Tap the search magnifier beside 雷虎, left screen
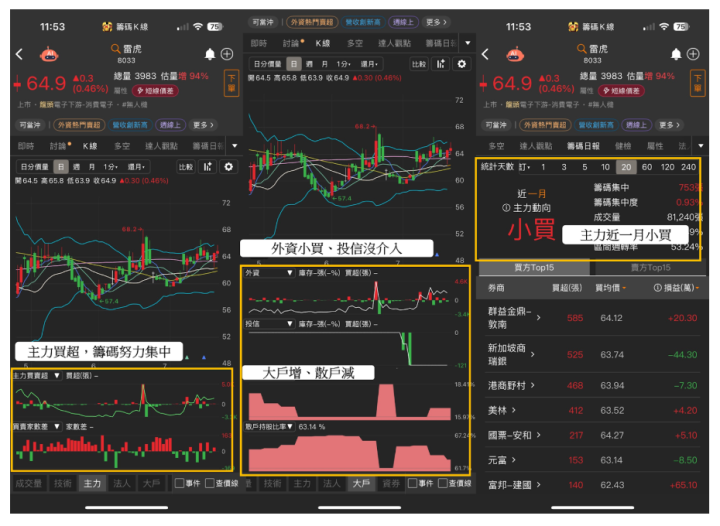This screenshot has height=526, width=720. [x=115, y=49]
